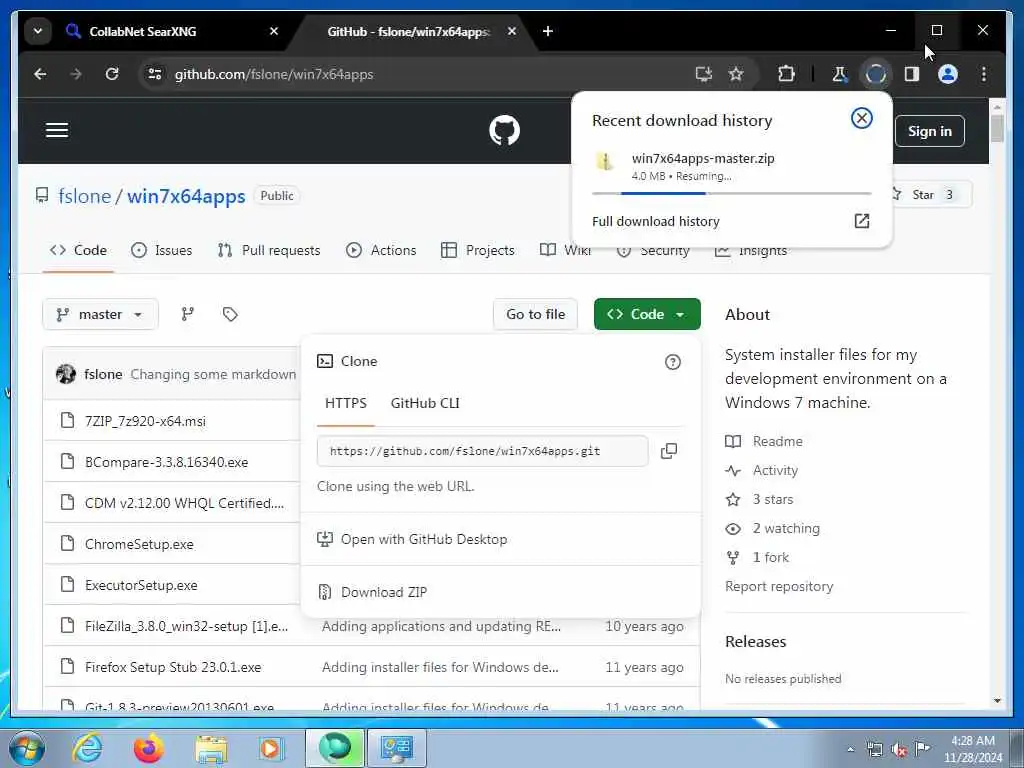Open fslone commit author link
This screenshot has height=768, width=1024.
pos(103,374)
